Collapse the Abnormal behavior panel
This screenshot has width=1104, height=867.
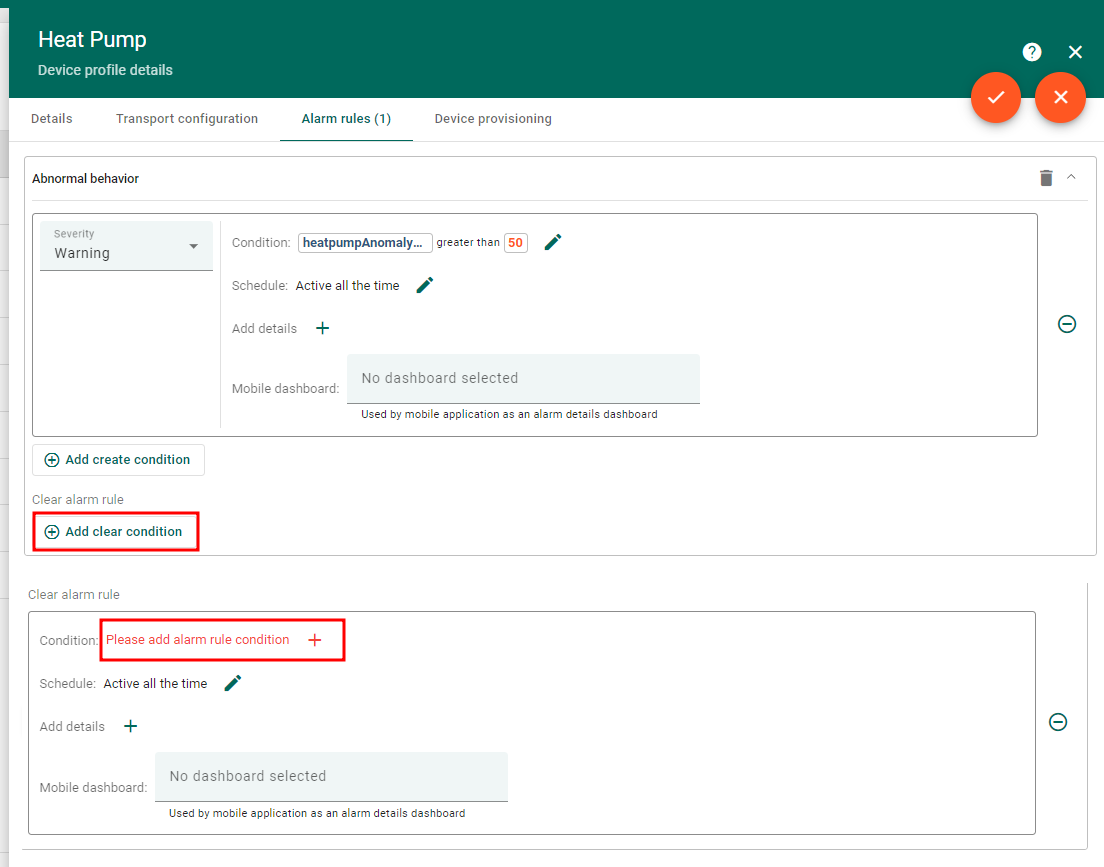pyautogui.click(x=1072, y=177)
